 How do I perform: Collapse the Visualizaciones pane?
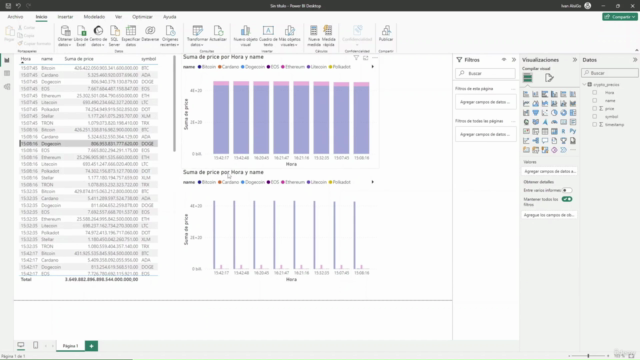click(574, 60)
